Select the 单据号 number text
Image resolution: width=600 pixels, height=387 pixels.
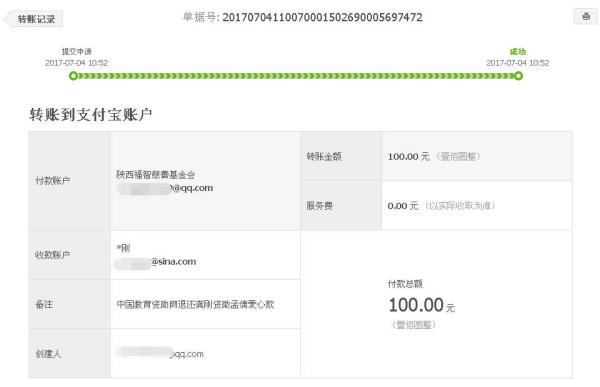click(x=322, y=17)
